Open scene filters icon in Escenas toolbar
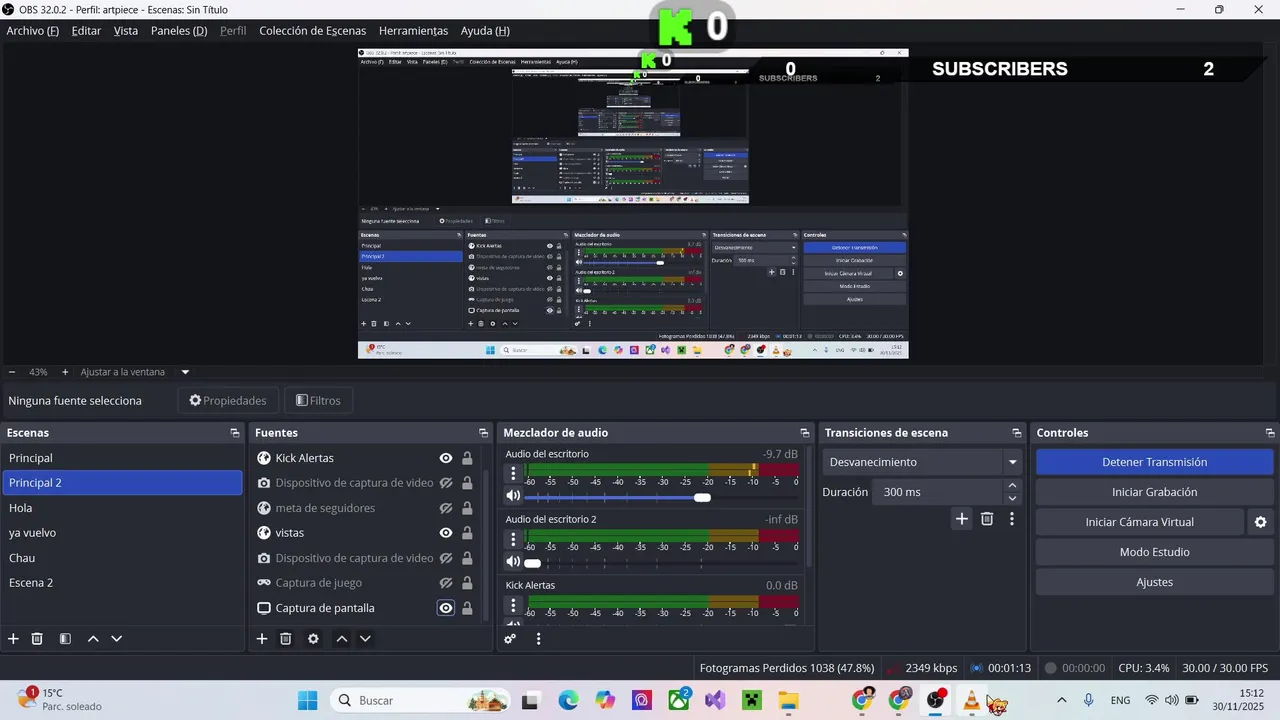The height and width of the screenshot is (720, 1280). [65, 639]
